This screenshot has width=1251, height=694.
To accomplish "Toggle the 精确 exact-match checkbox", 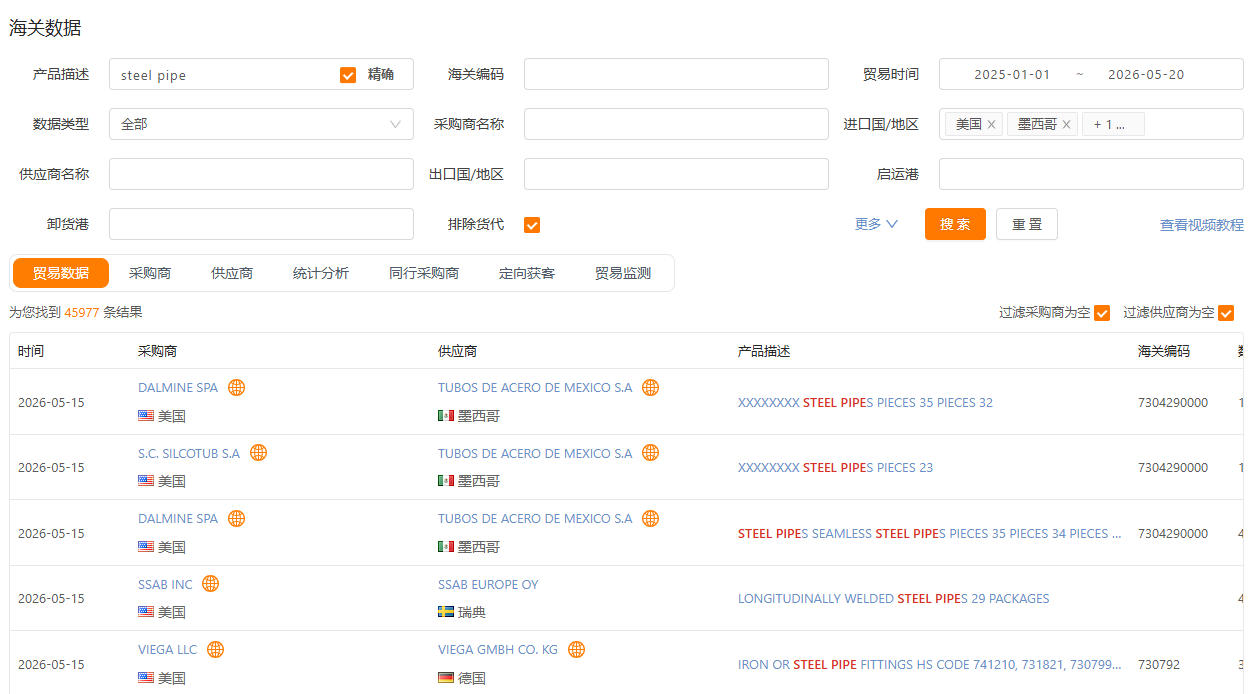I will pos(348,75).
